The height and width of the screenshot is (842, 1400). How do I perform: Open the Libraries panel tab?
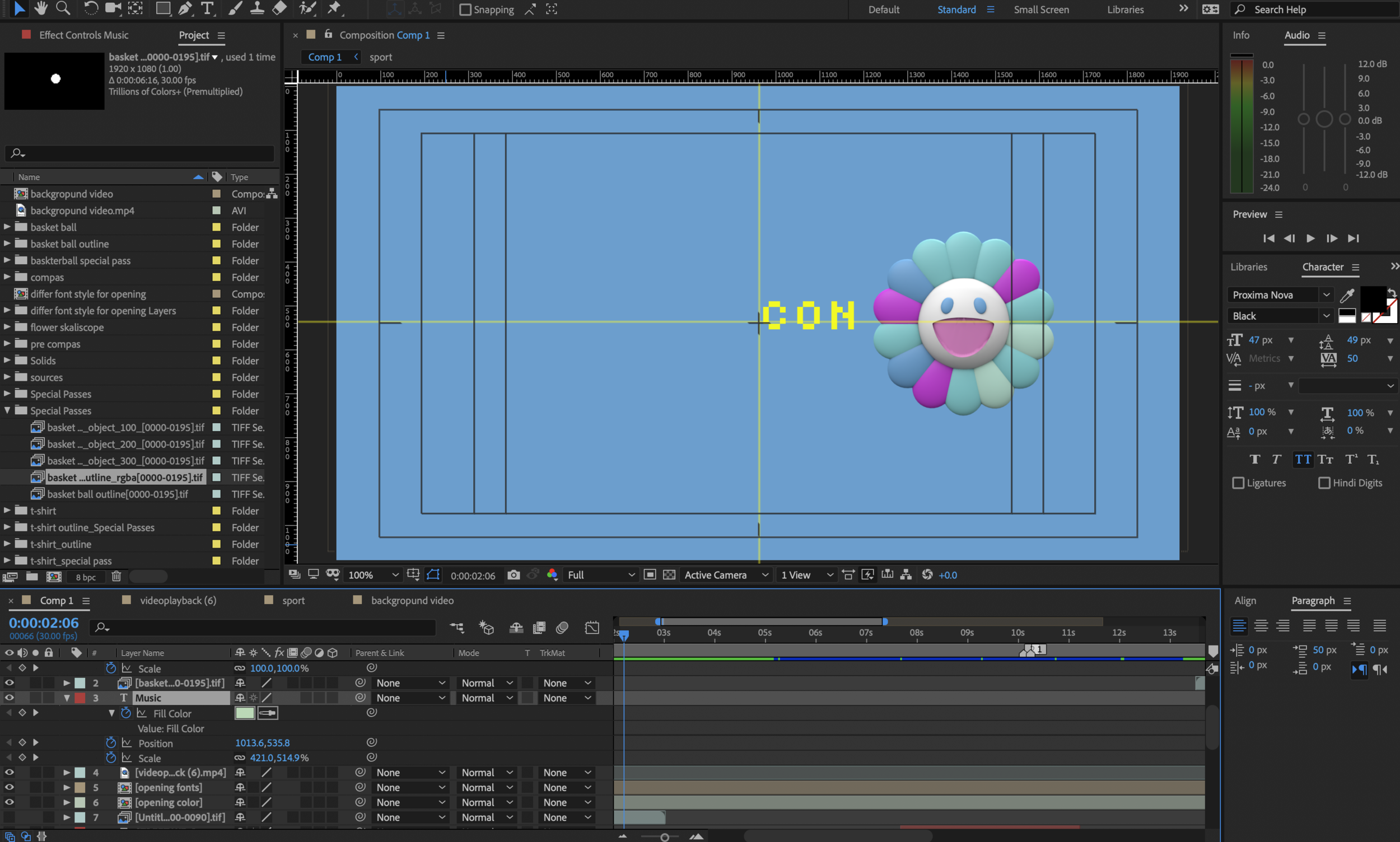[x=1248, y=266]
